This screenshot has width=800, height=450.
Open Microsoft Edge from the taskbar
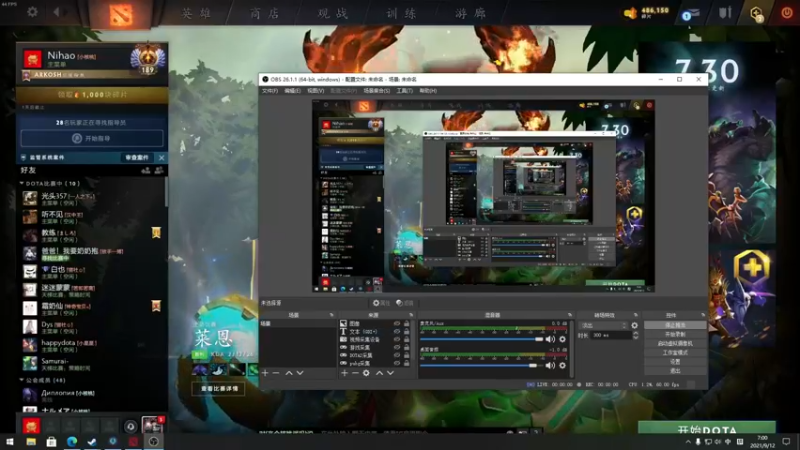point(72,442)
